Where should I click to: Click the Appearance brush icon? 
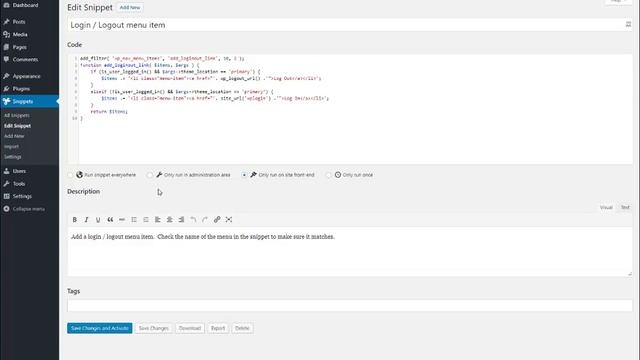[x=7, y=76]
